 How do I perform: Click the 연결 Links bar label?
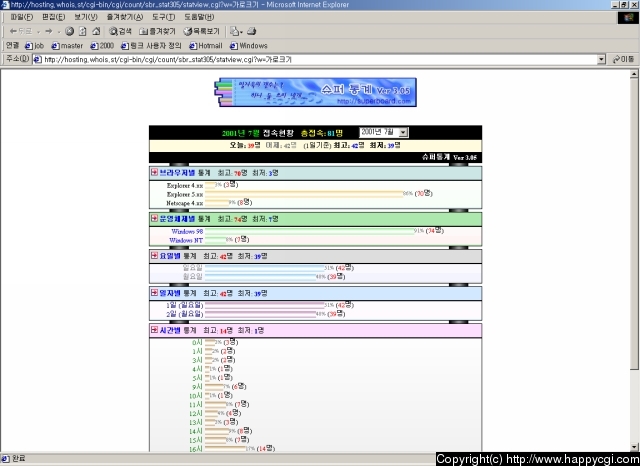click(12, 46)
